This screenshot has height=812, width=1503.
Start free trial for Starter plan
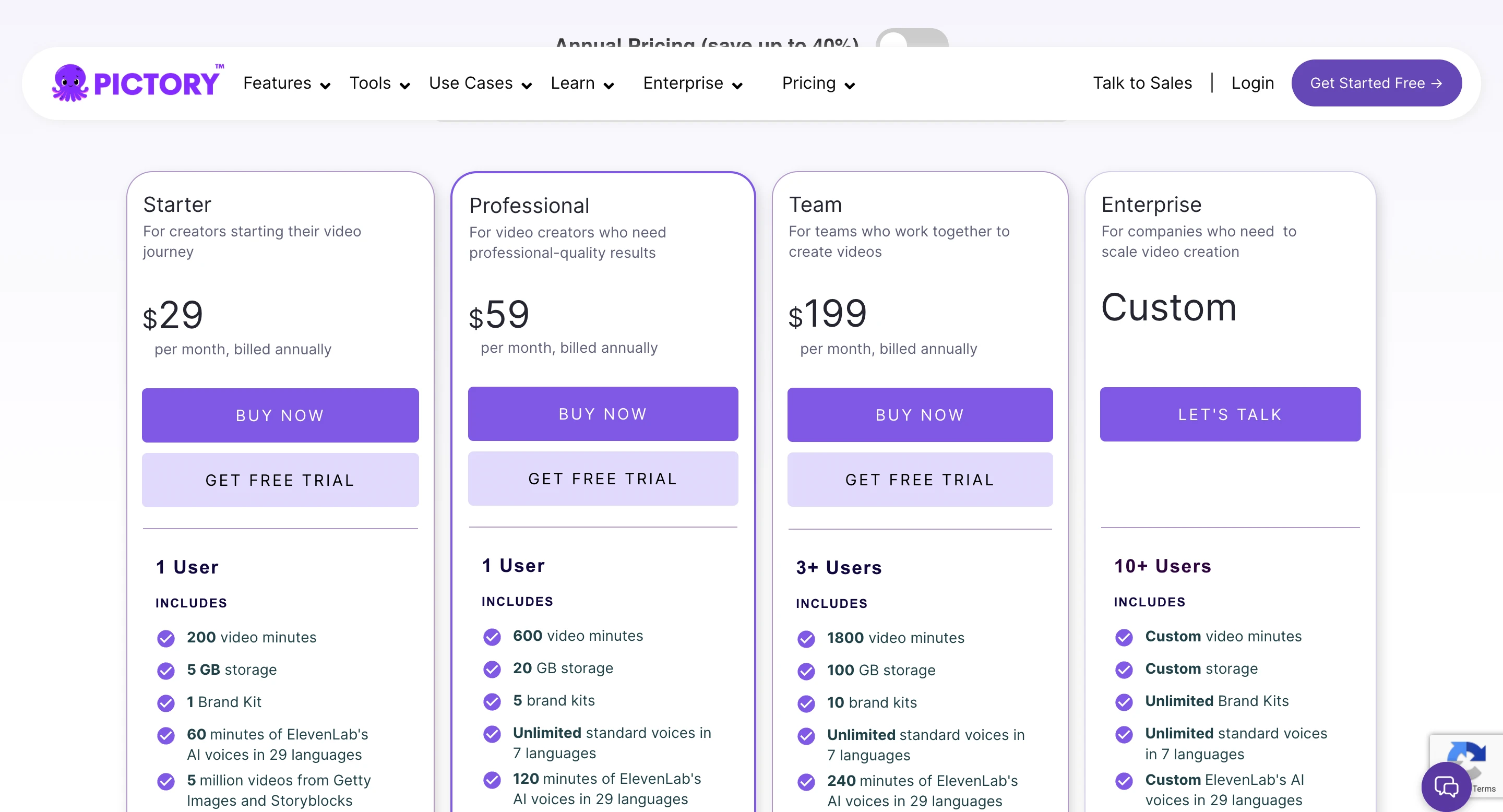(x=280, y=480)
